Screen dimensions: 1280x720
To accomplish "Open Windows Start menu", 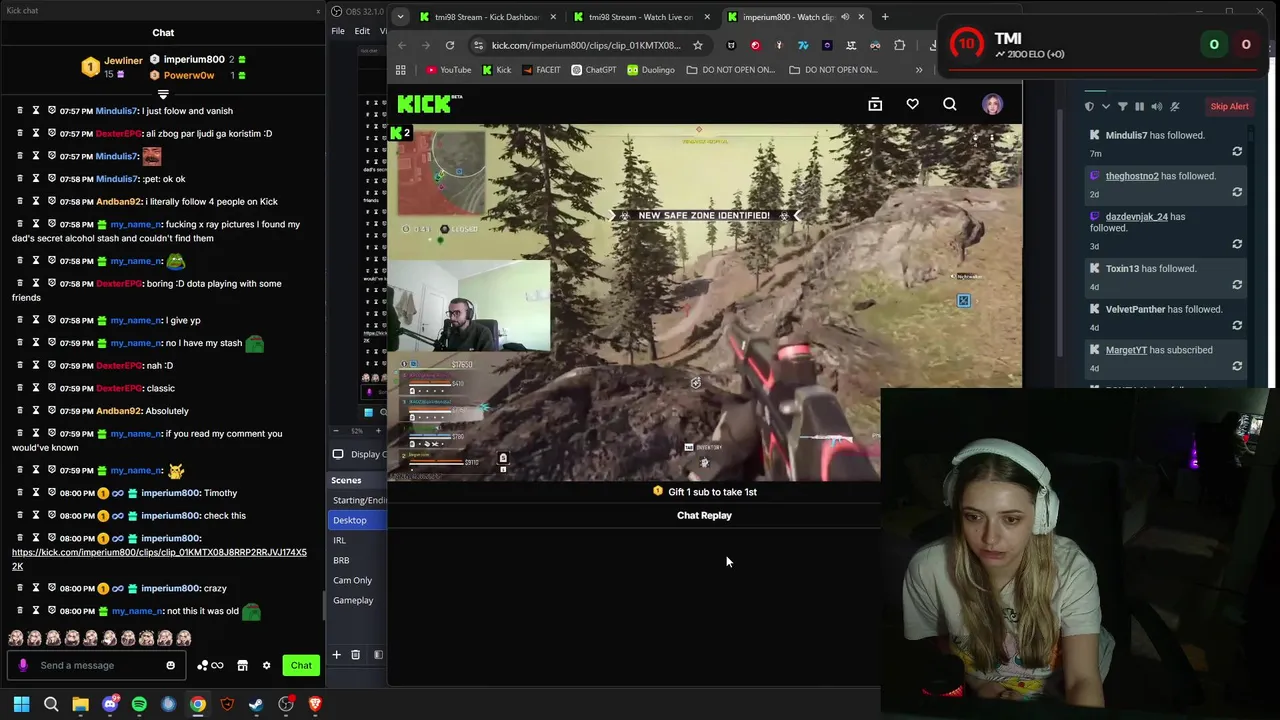I will click(21, 704).
